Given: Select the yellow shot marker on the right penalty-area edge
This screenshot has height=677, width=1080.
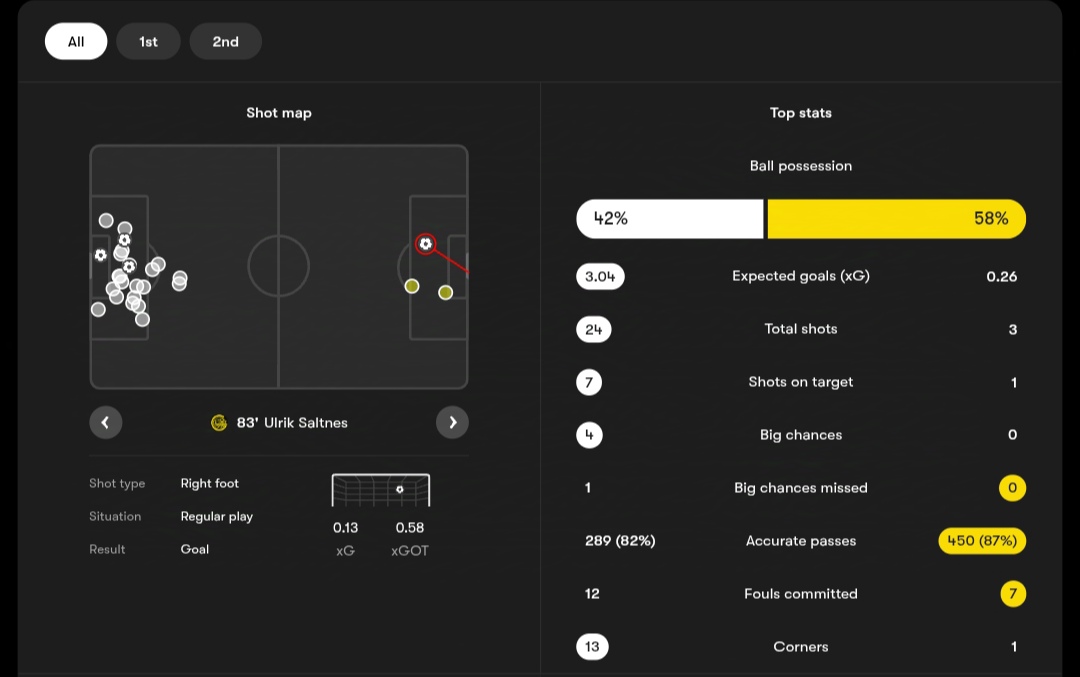Looking at the screenshot, I should pos(412,286).
